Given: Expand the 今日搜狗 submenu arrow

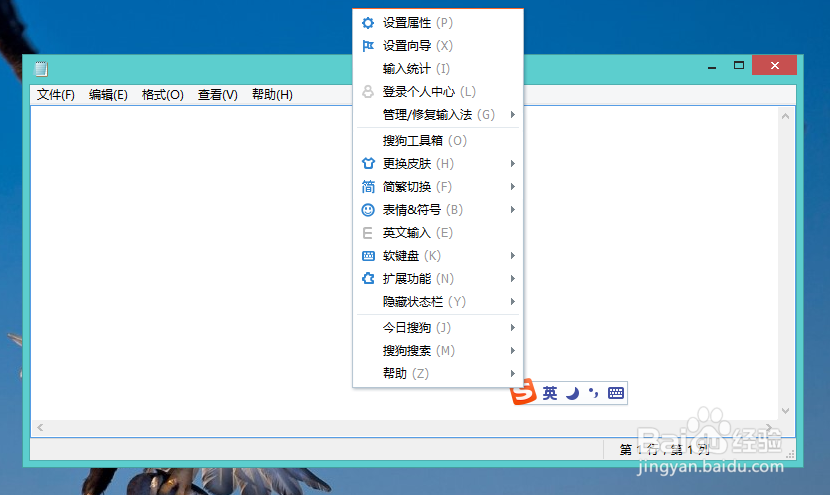Looking at the screenshot, I should [512, 328].
